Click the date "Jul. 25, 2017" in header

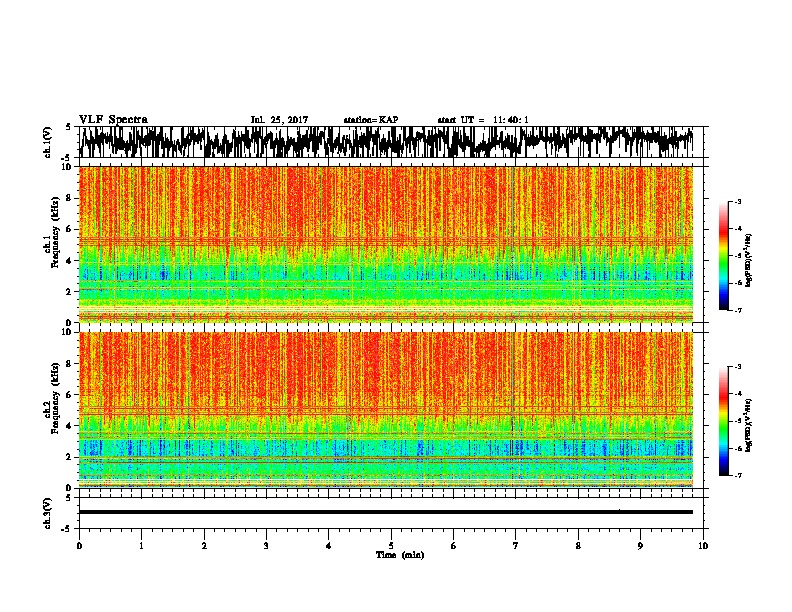(x=279, y=120)
